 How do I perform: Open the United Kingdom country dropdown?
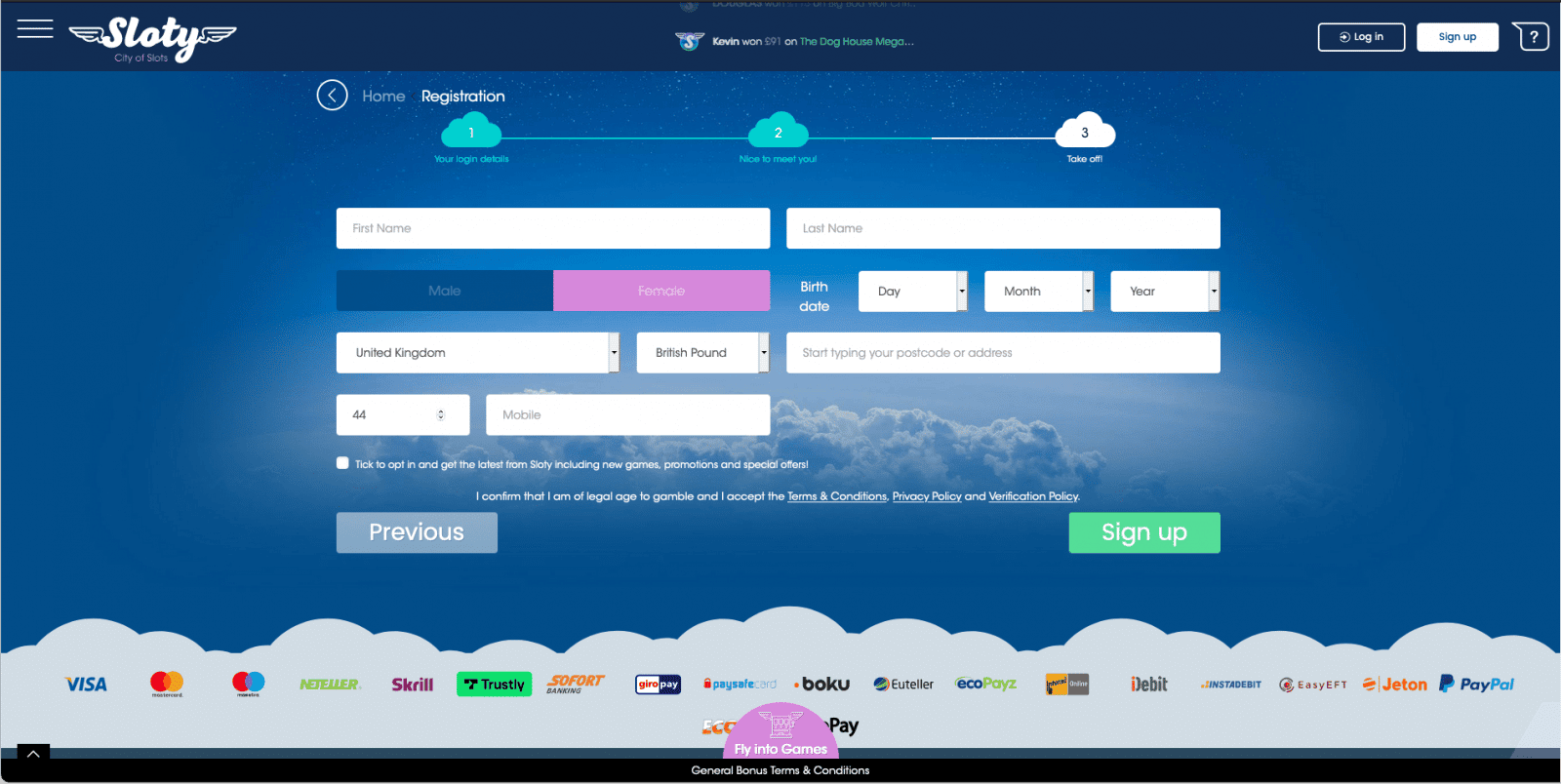pos(478,353)
